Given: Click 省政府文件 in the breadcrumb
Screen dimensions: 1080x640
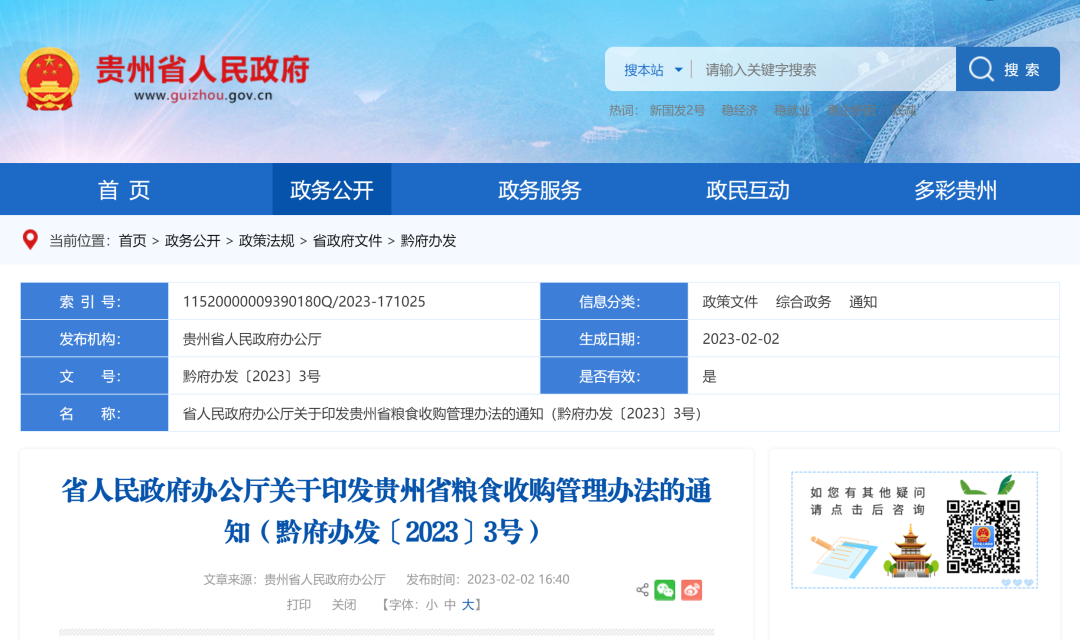Looking at the screenshot, I should tap(347, 241).
